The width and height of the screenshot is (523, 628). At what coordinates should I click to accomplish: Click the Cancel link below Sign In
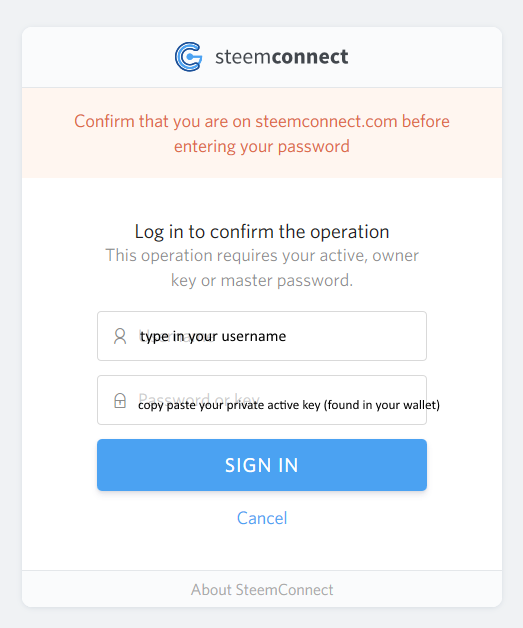262,518
